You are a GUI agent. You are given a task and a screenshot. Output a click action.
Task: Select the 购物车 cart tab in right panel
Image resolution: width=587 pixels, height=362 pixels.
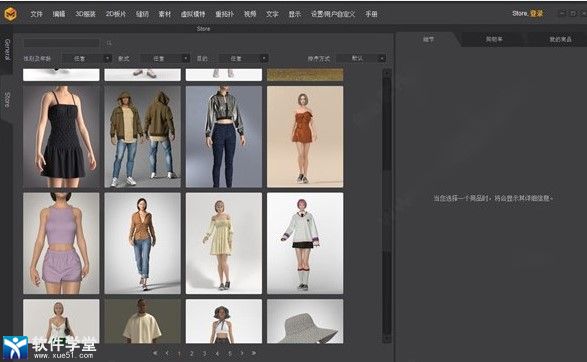[x=494, y=39]
